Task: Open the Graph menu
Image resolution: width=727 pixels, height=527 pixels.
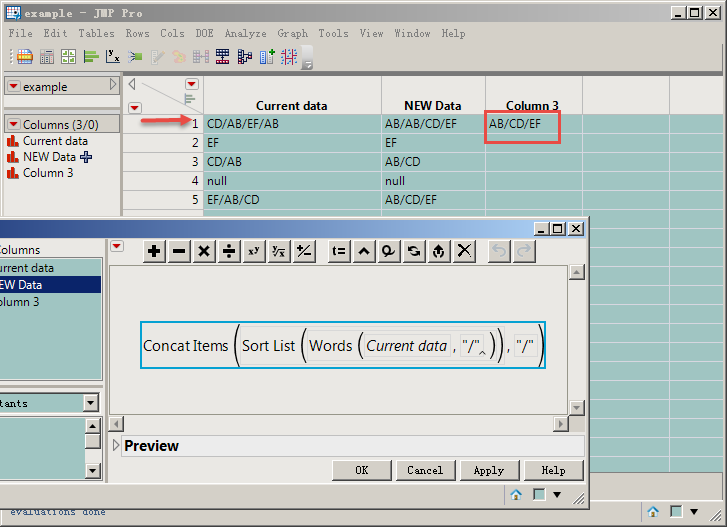Action: coord(293,33)
